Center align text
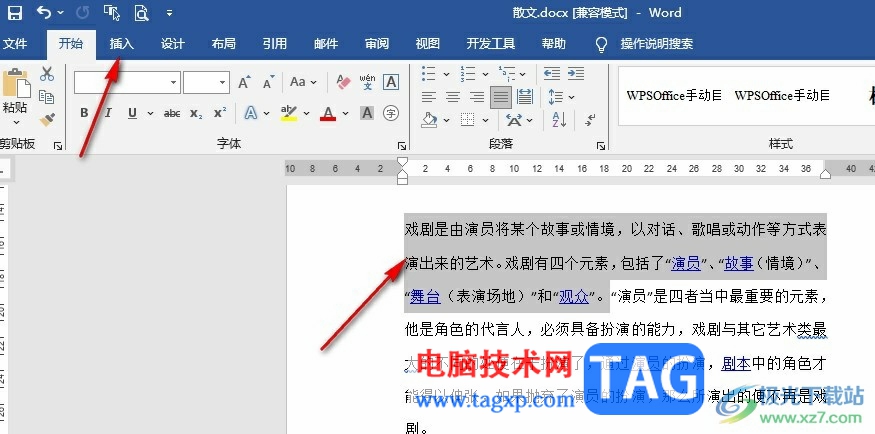The height and width of the screenshot is (434, 875). (453, 97)
